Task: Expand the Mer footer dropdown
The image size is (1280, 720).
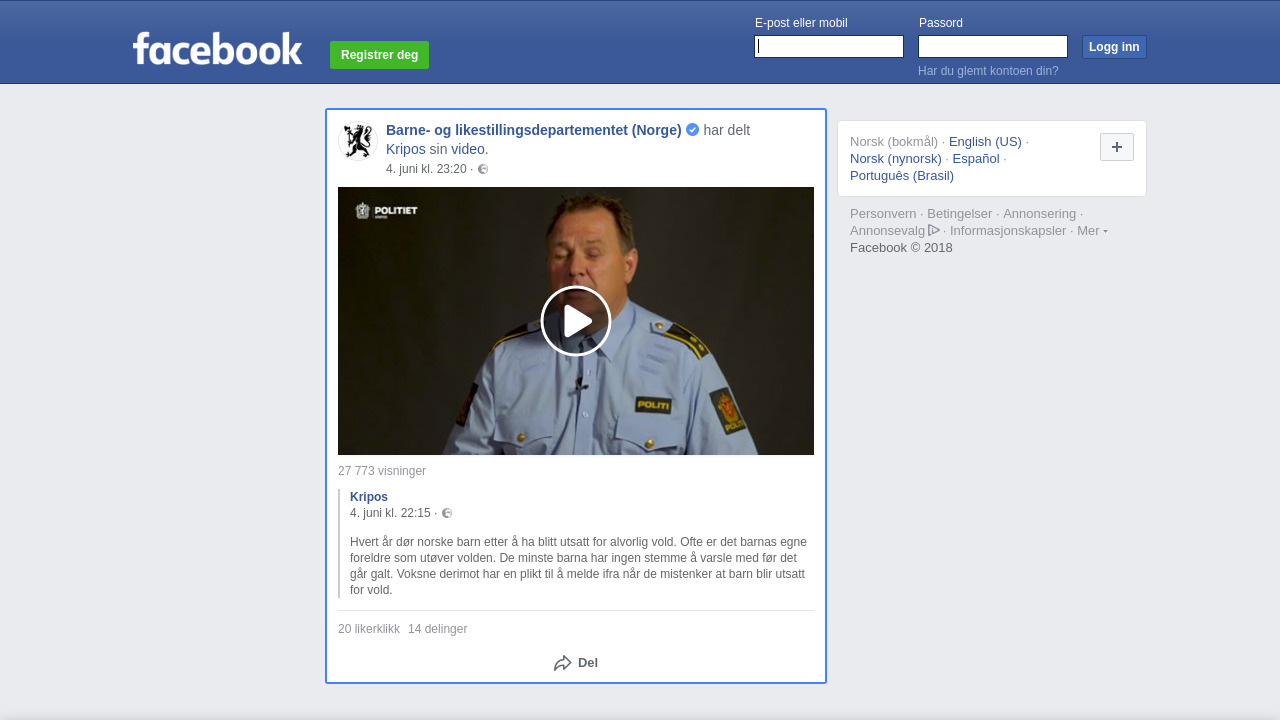Action: [1092, 231]
